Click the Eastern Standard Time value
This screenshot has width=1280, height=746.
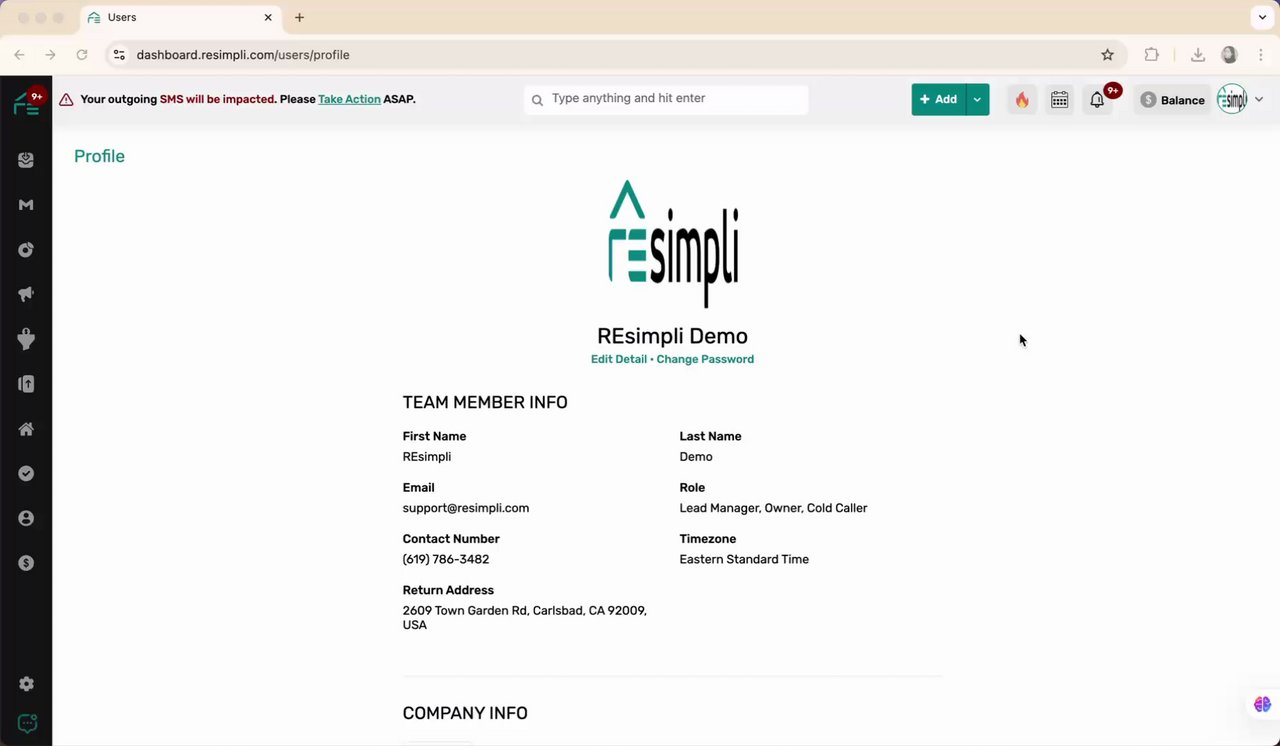pos(744,559)
